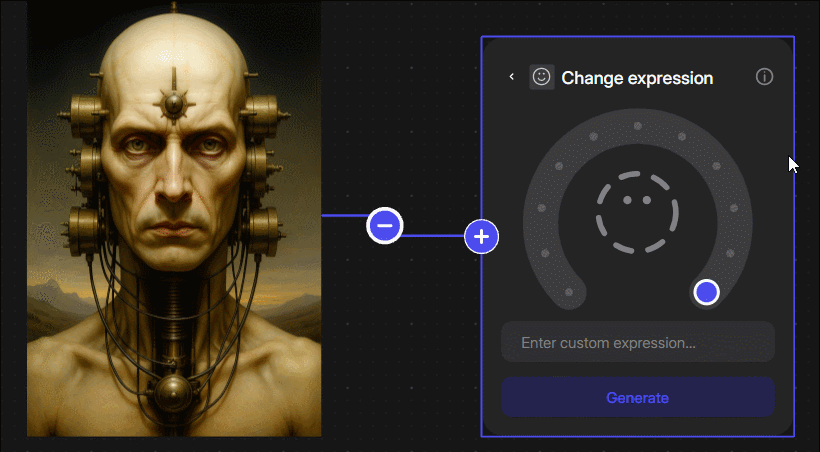The width and height of the screenshot is (820, 452).
Task: Select the third dial dot above blue handle
Action: click(716, 166)
